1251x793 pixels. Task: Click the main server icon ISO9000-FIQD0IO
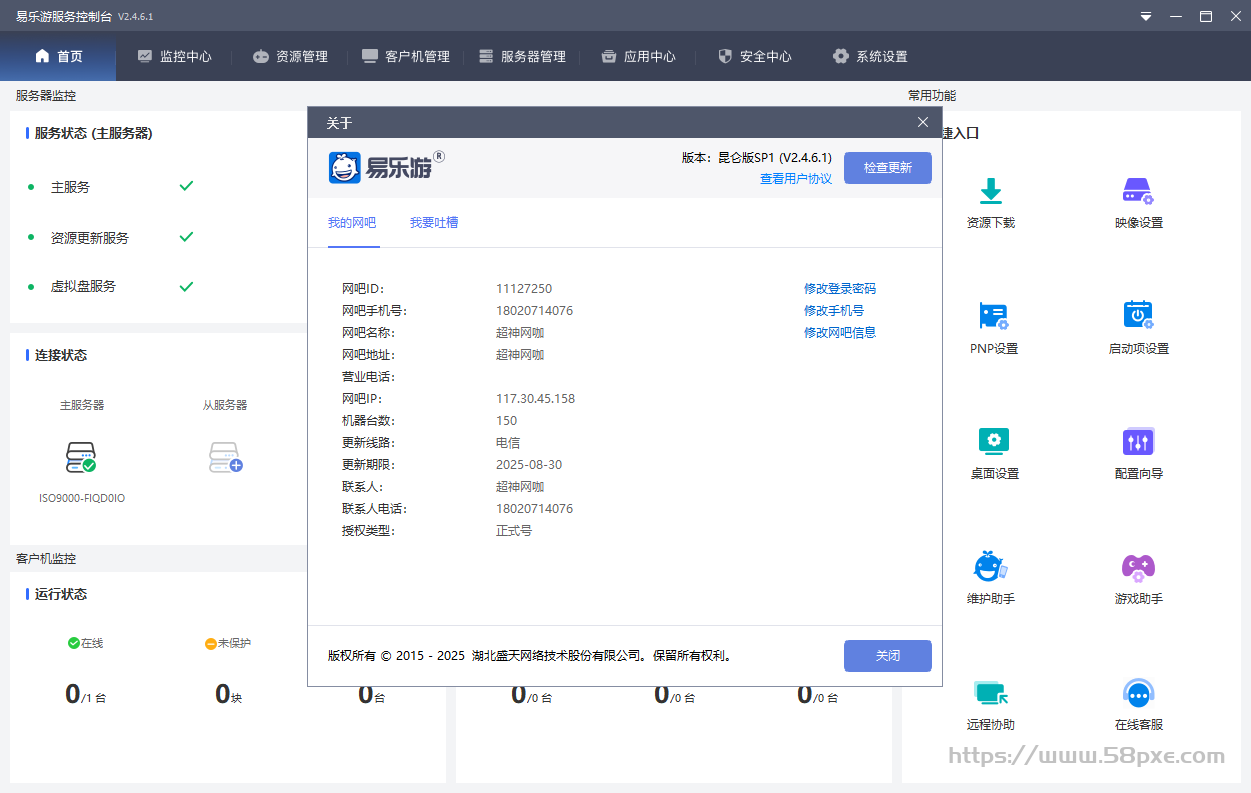point(81,458)
